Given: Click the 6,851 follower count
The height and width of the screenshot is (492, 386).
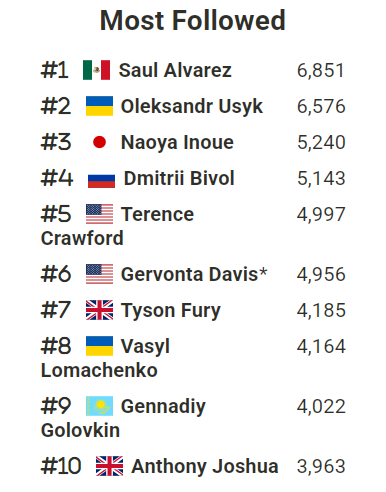Looking at the screenshot, I should [x=321, y=71].
